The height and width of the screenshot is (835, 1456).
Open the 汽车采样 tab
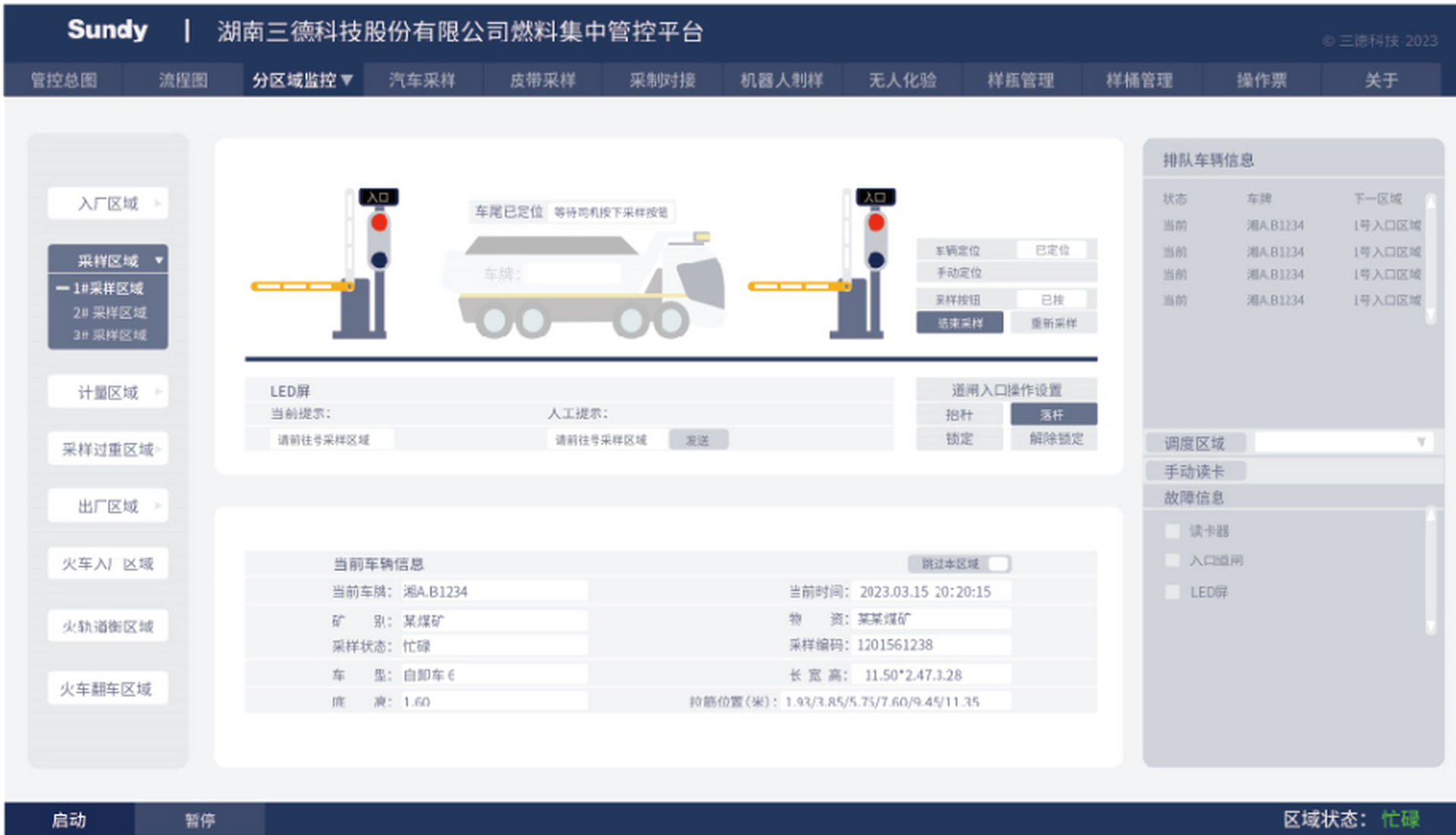point(422,80)
